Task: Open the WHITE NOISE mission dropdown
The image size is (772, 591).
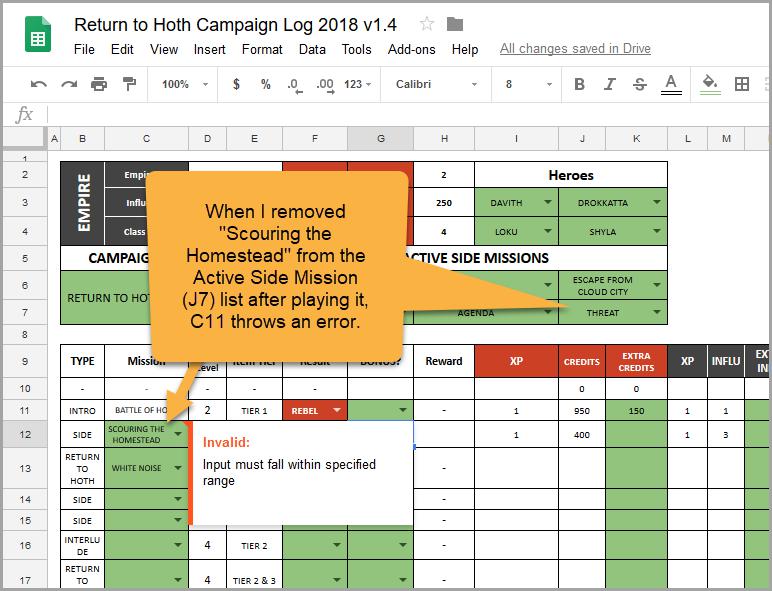Action: (178, 468)
